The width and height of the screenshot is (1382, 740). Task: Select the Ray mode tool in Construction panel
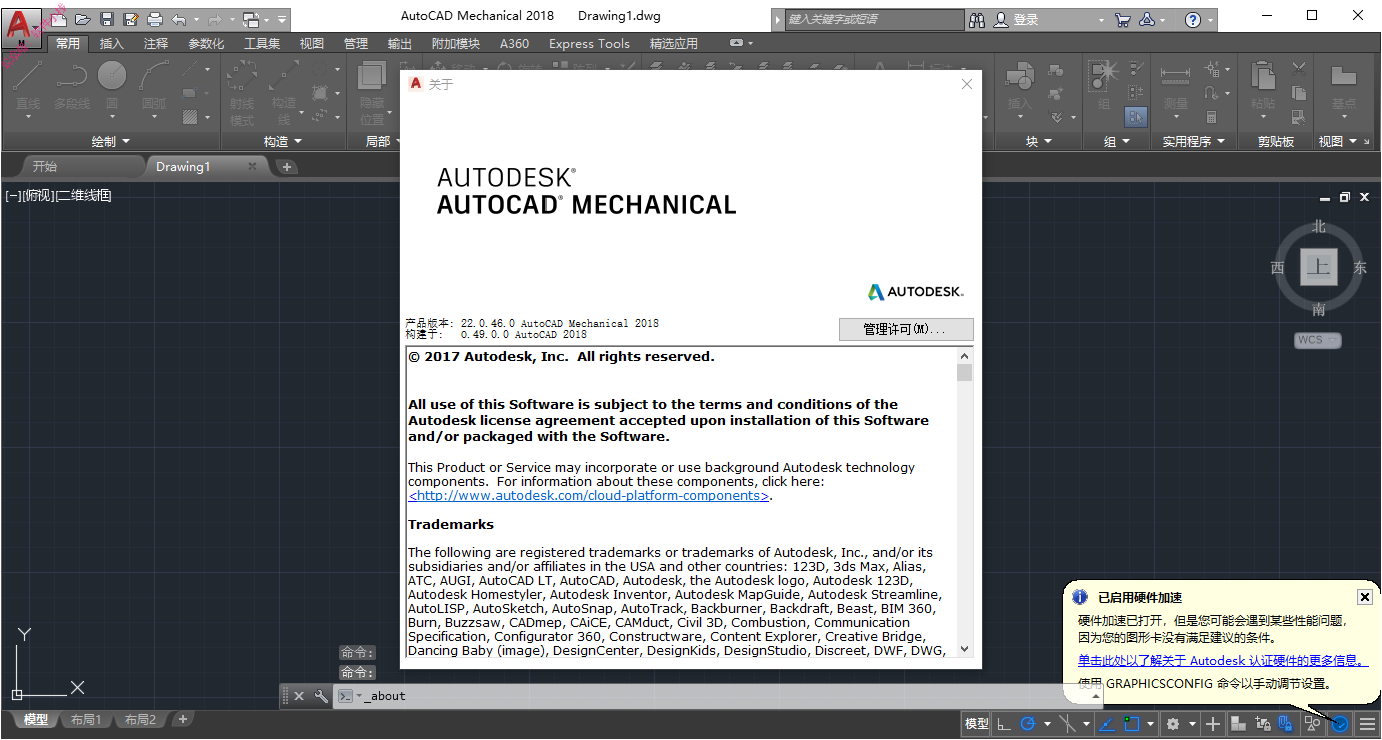tap(241, 92)
